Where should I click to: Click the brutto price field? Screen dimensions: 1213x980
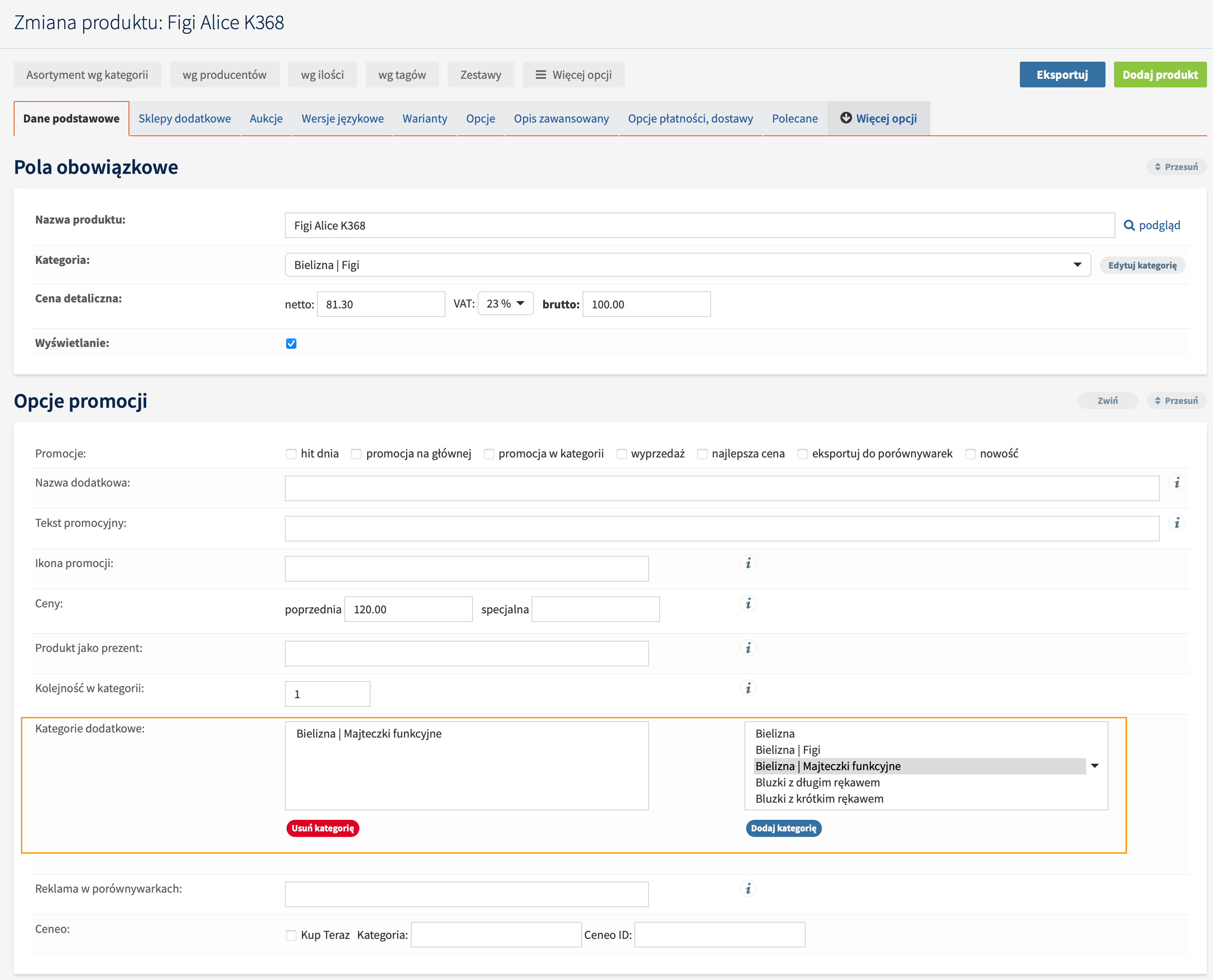click(x=646, y=304)
